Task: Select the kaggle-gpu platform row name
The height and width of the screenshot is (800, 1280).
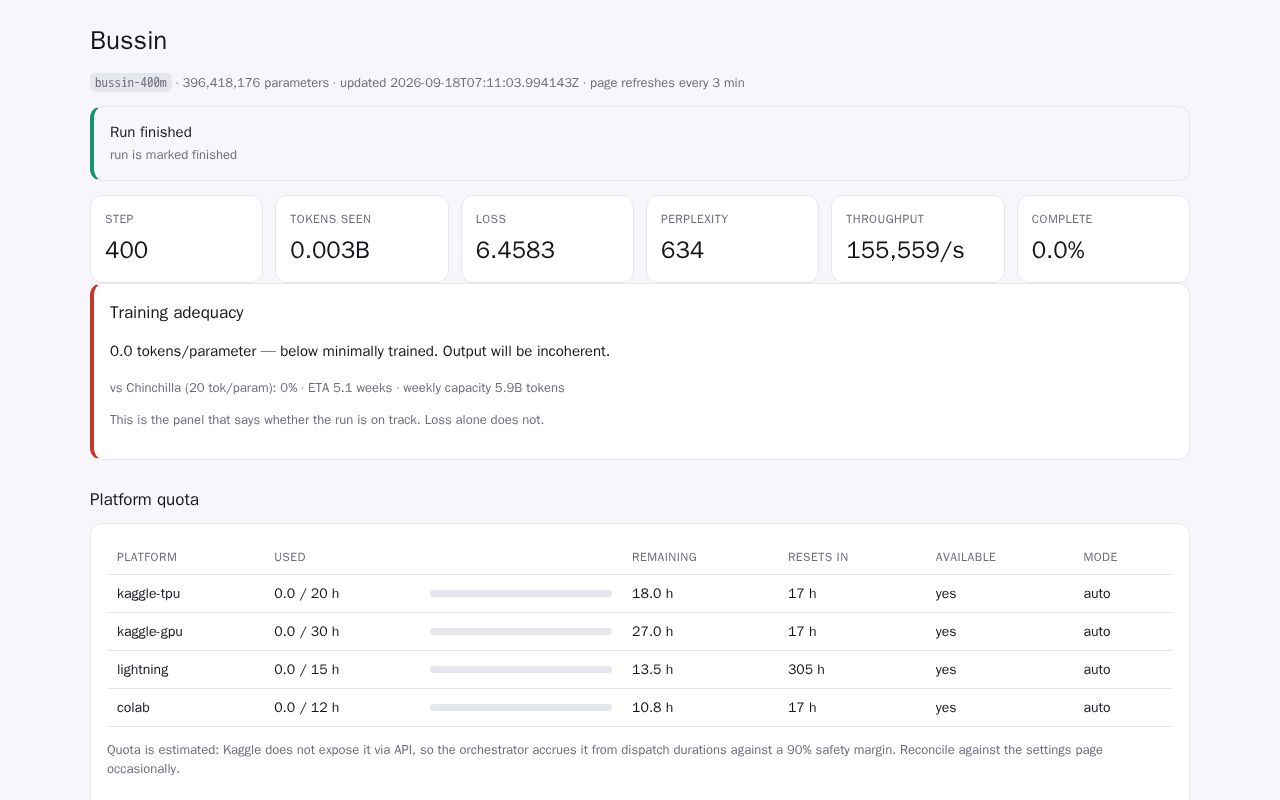Action: tap(150, 632)
